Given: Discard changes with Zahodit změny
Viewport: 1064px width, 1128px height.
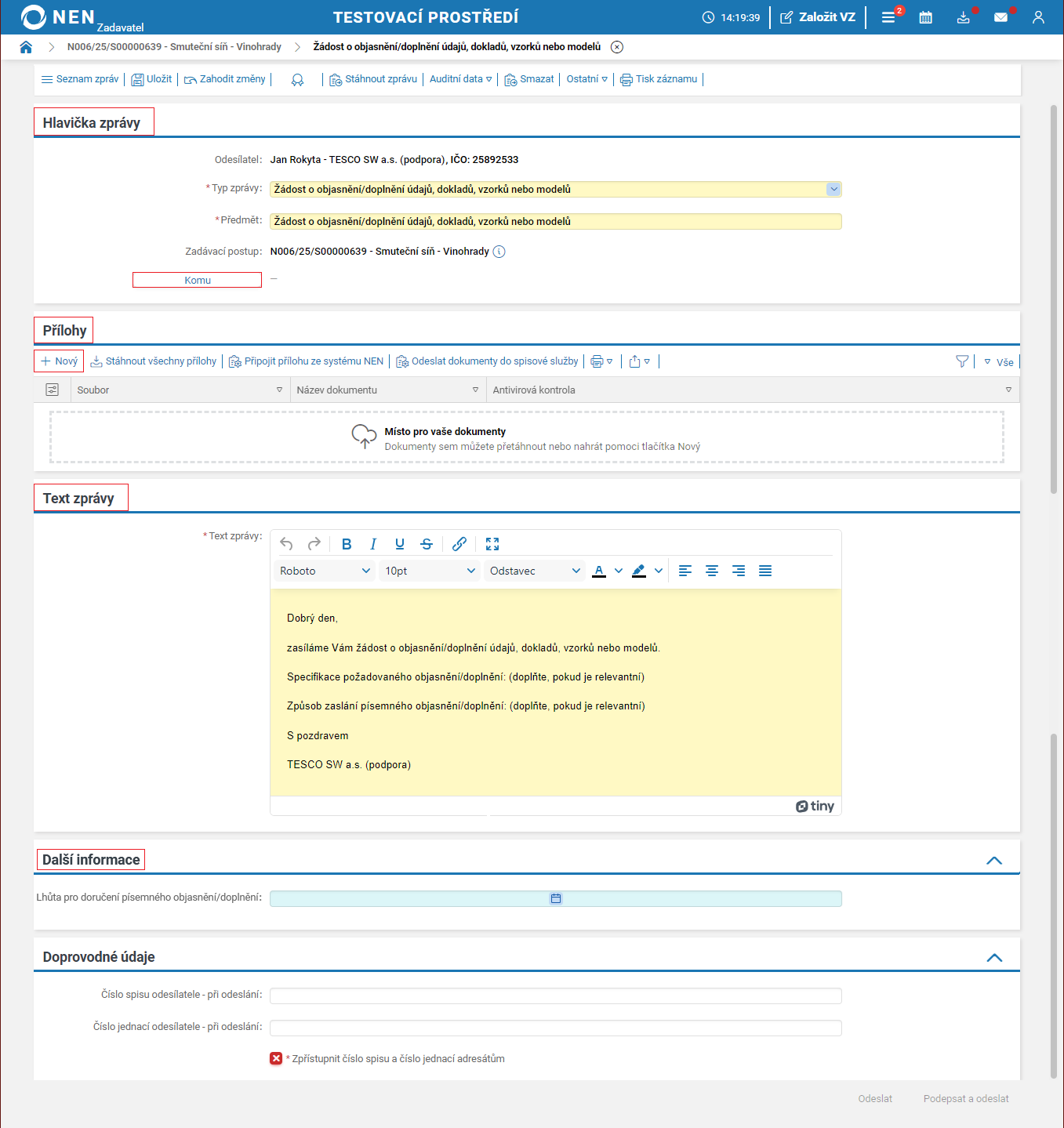Looking at the screenshot, I should point(225,79).
